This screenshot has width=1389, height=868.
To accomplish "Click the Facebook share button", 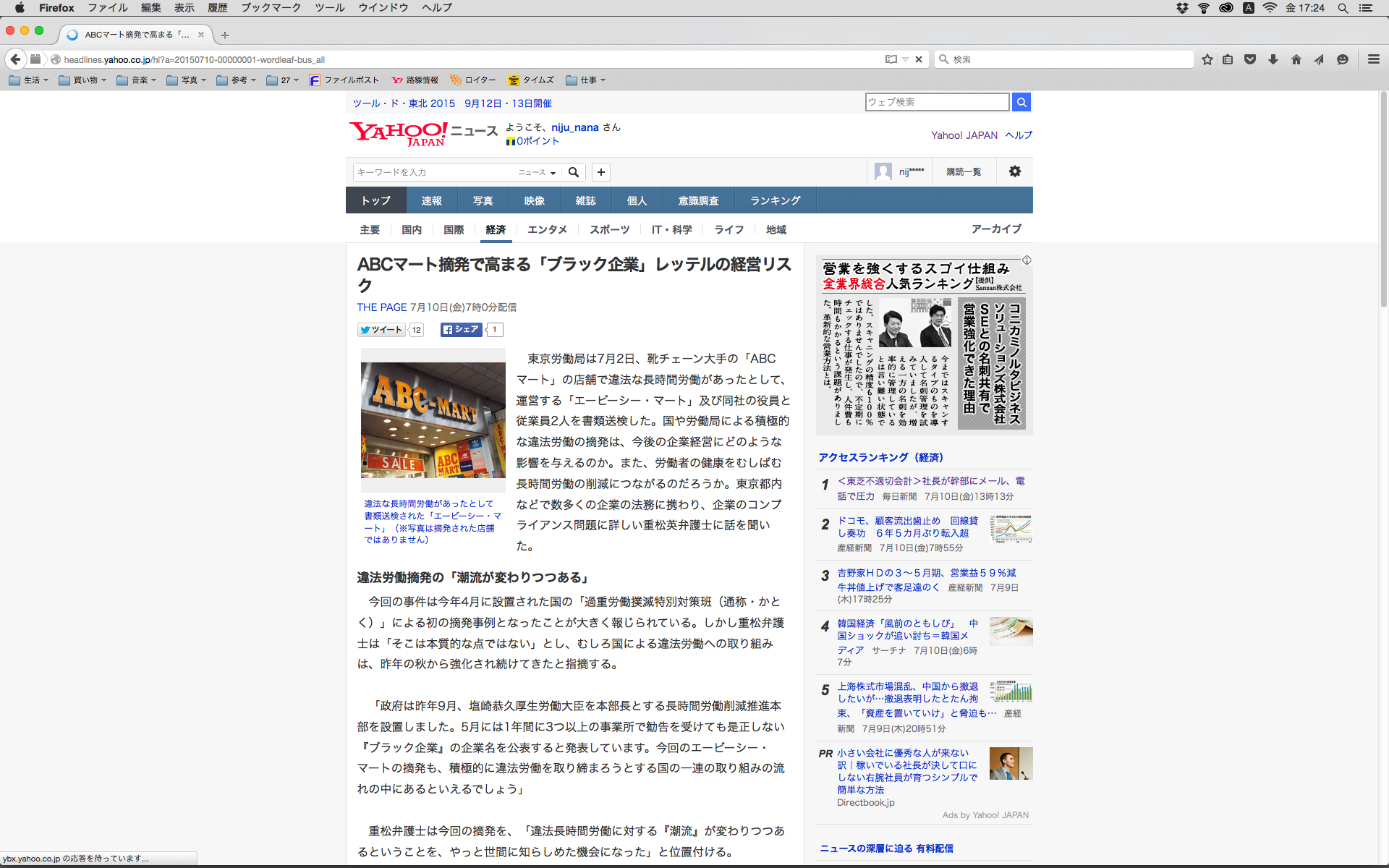I will [461, 330].
